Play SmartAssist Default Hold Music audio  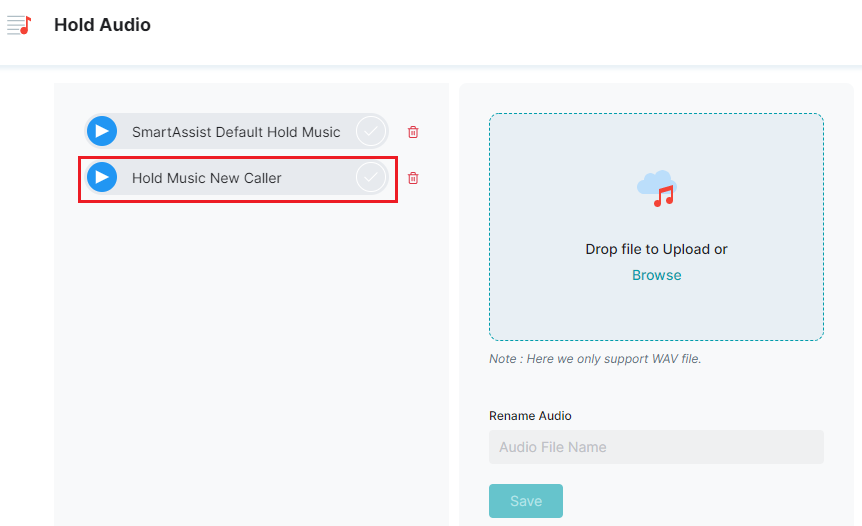[102, 131]
